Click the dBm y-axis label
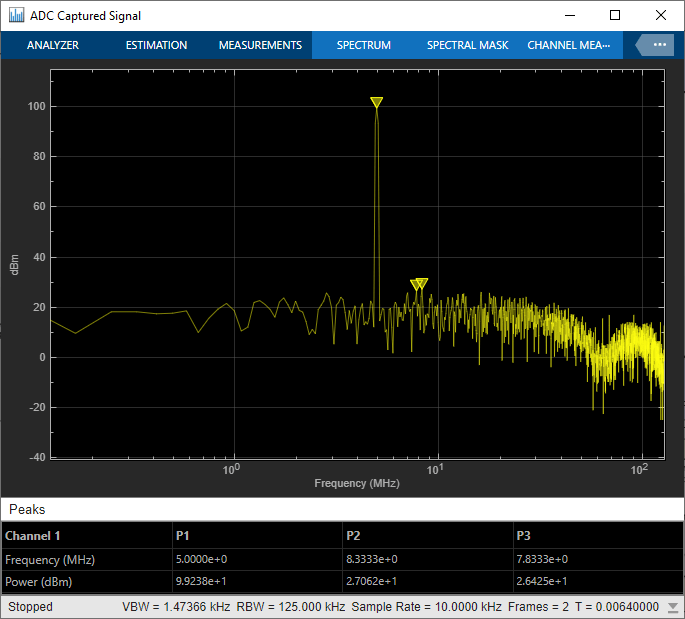Image resolution: width=685 pixels, height=619 pixels. 14,265
